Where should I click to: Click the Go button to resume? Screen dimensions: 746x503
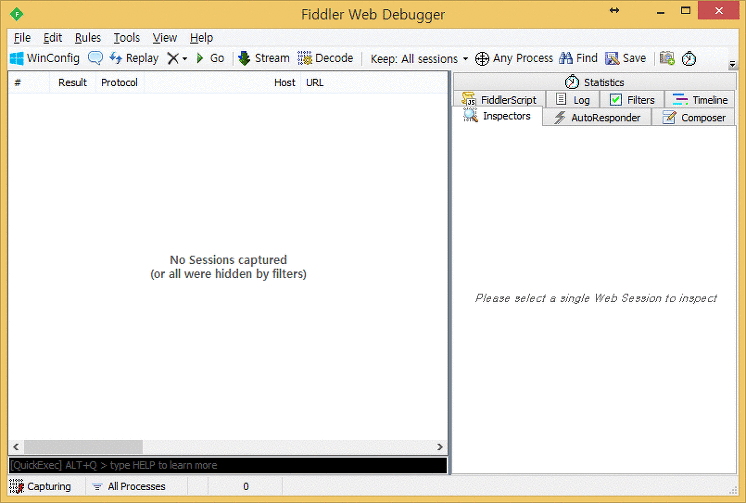click(210, 58)
